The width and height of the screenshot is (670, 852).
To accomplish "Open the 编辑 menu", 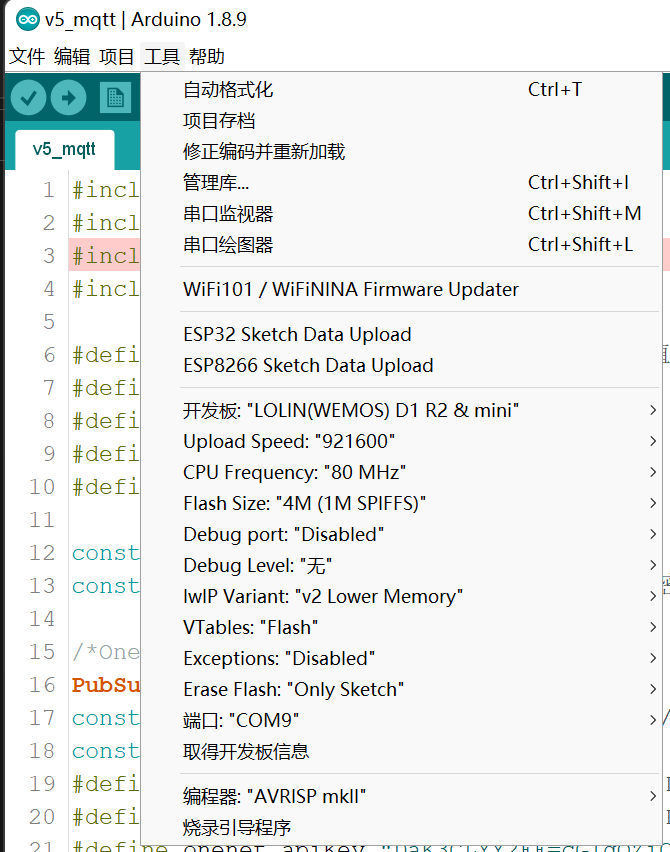I will click(72, 57).
